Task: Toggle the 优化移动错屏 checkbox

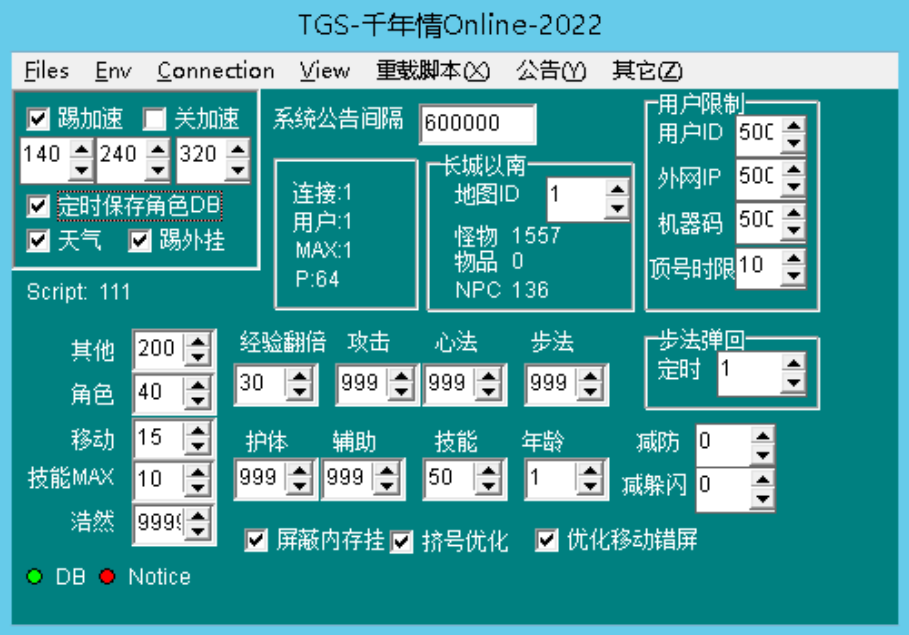Action: (x=547, y=541)
